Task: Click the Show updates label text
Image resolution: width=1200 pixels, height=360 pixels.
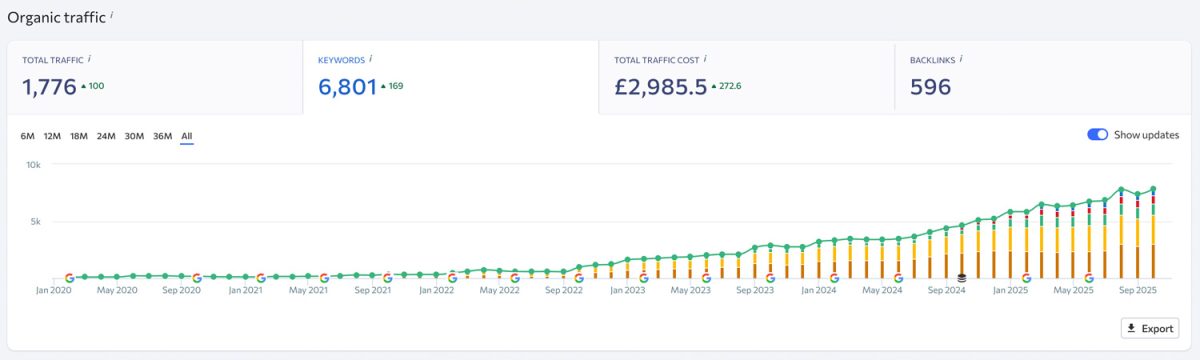Action: [1146, 135]
